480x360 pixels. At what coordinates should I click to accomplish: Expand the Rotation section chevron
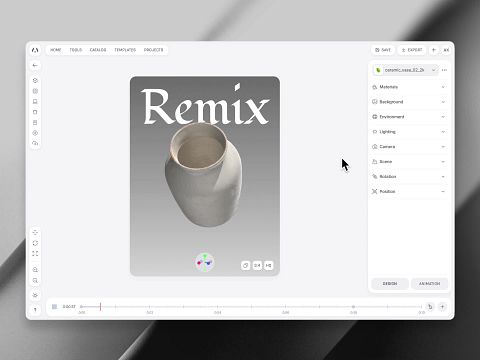443,176
